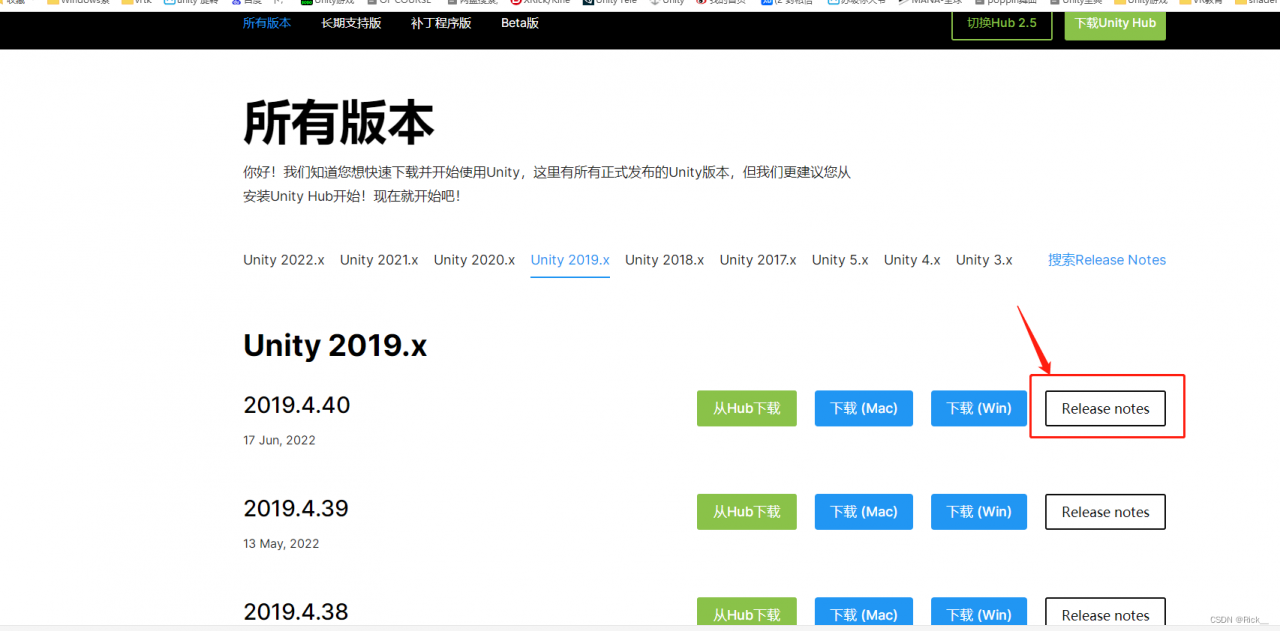Open Release notes for 2019.4.38
The height and width of the screenshot is (631, 1280).
tap(1105, 614)
